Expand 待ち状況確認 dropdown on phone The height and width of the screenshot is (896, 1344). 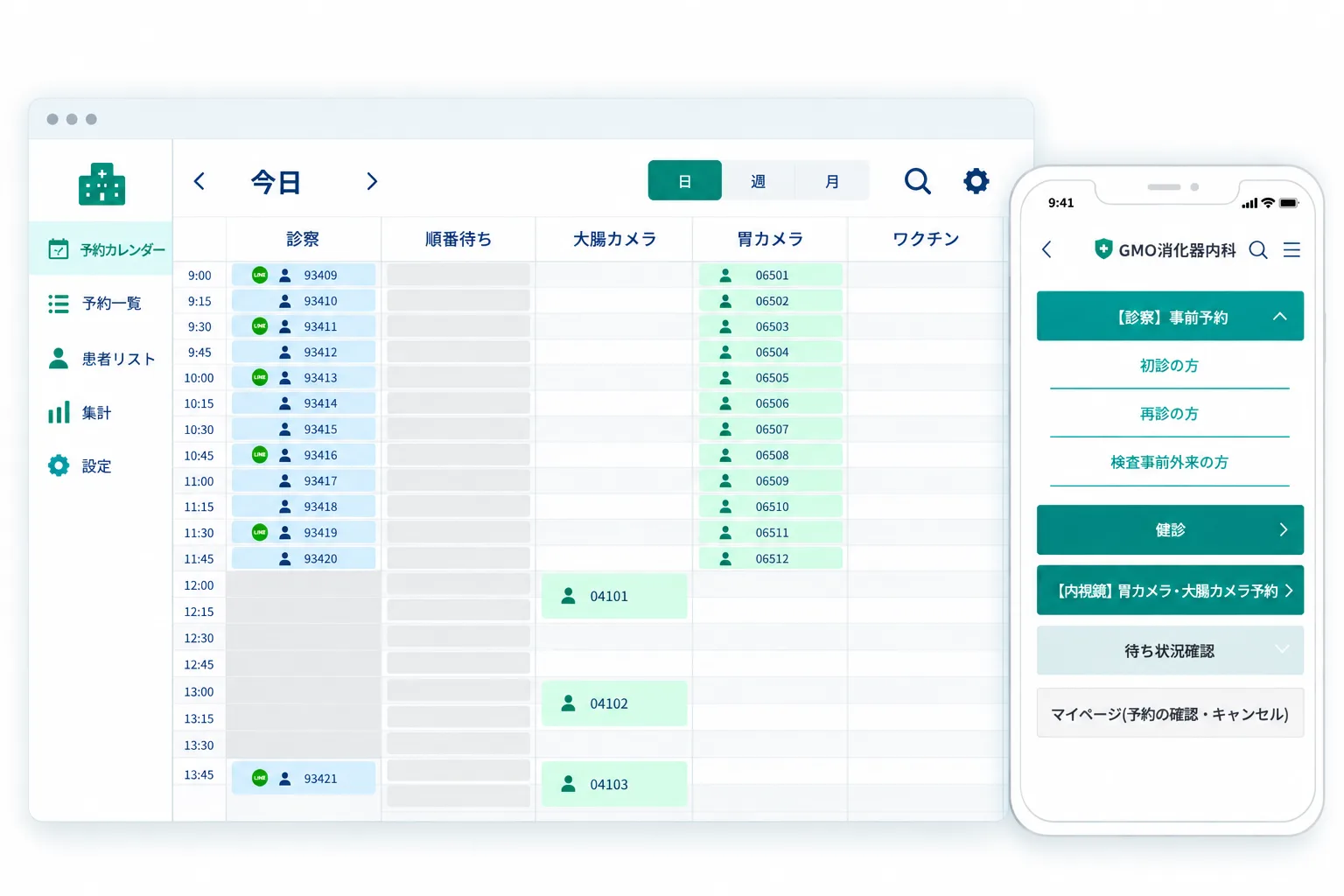[1170, 650]
